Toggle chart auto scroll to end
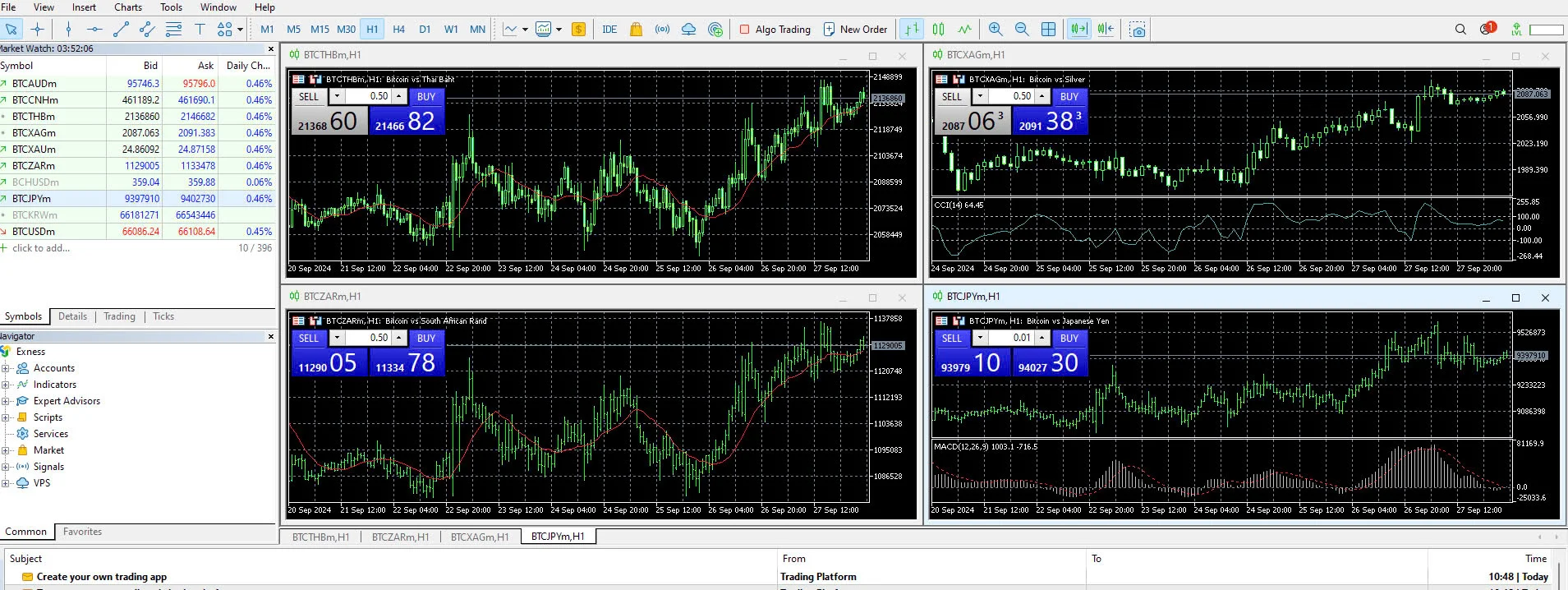Image resolution: width=1568 pixels, height=590 pixels. (1078, 29)
